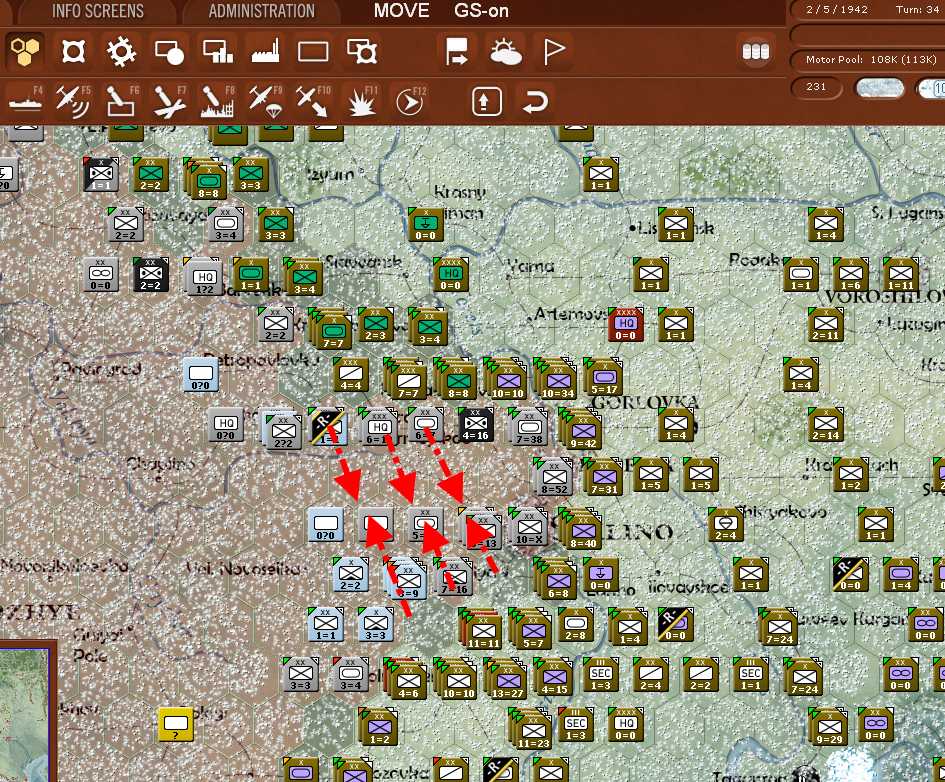Activate amphibious transport (F5) mode icon
Screen dimensions: 945x782
click(75, 101)
